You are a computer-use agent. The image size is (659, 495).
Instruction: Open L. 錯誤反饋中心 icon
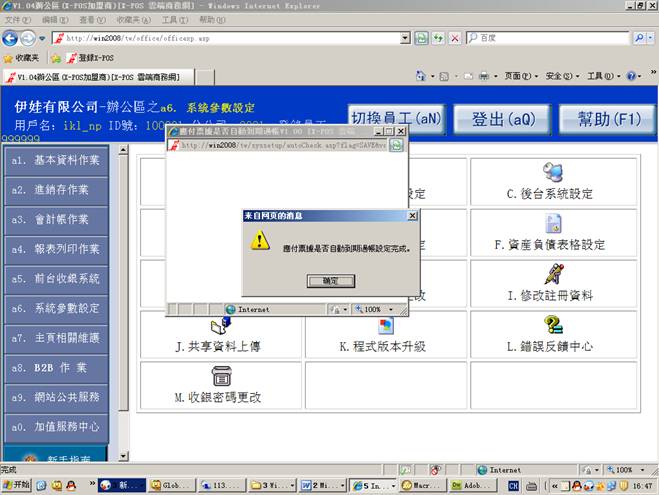tap(552, 325)
